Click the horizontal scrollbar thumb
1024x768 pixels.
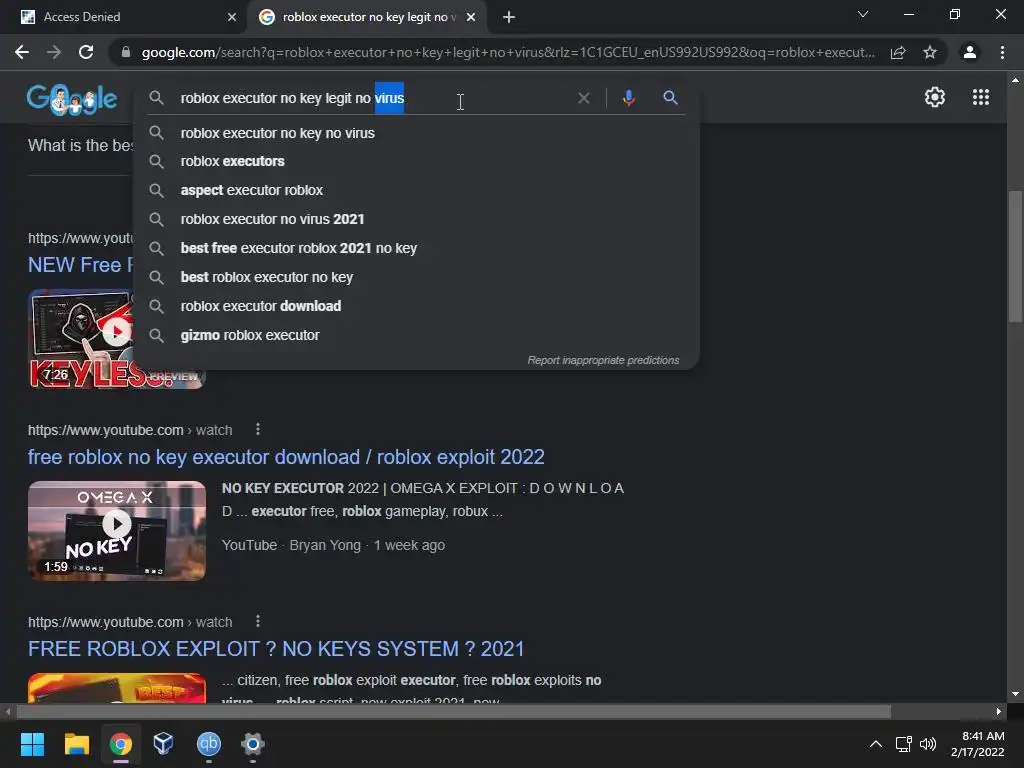pyautogui.click(x=453, y=712)
